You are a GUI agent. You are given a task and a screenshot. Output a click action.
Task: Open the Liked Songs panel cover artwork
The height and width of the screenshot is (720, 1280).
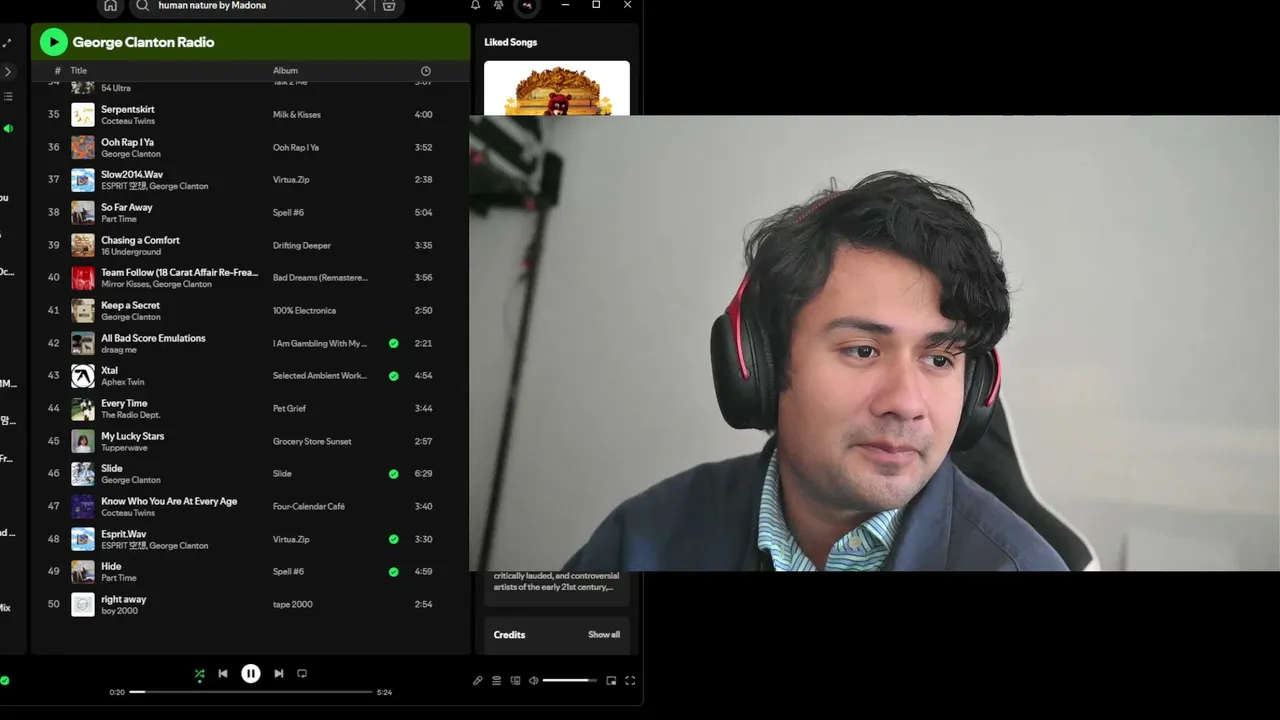coord(557,88)
